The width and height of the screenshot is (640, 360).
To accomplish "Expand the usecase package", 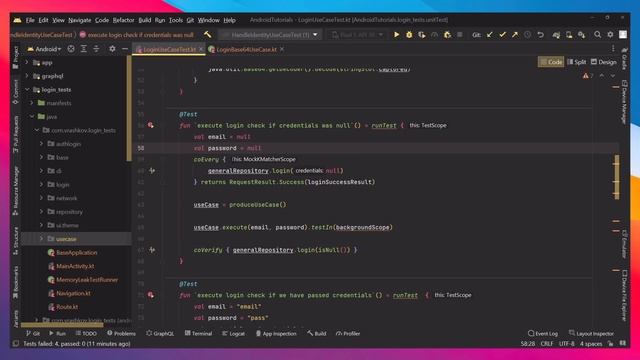I will 41,238.
